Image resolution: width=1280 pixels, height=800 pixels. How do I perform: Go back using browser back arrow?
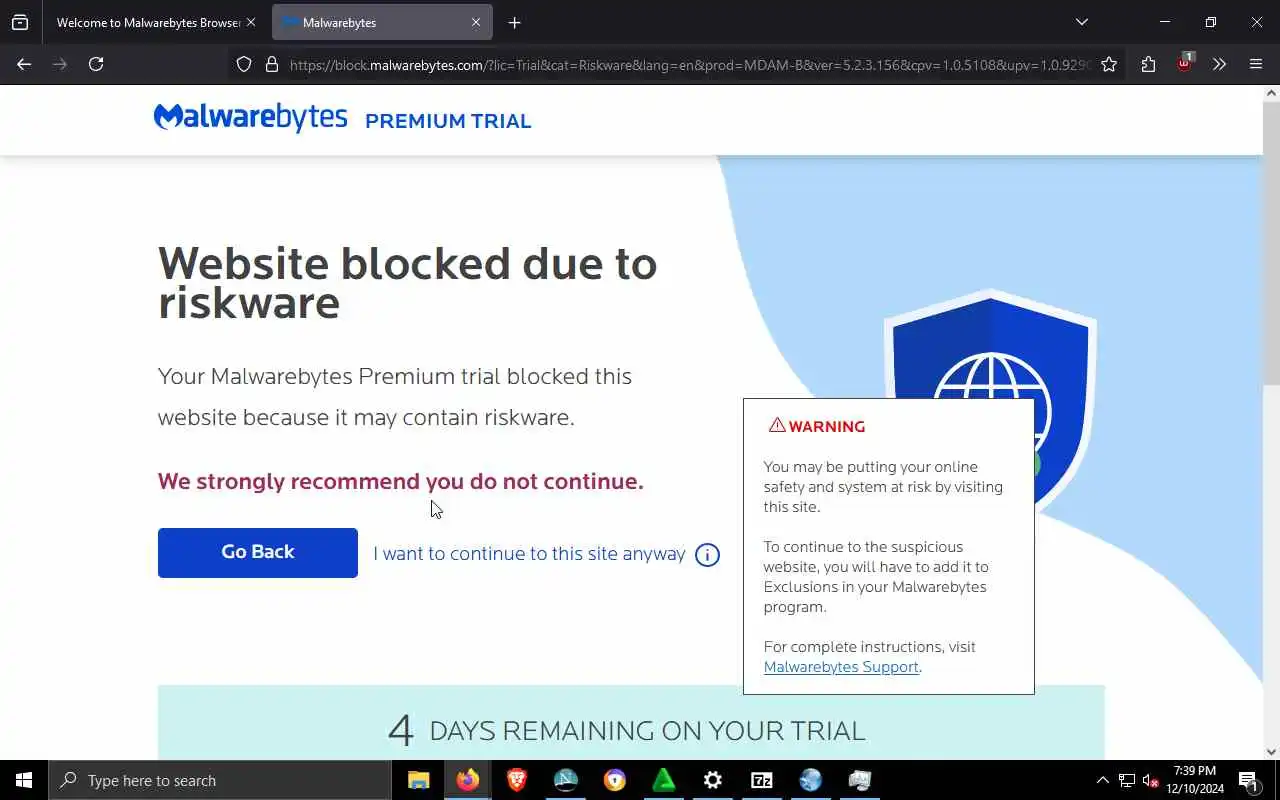(24, 64)
